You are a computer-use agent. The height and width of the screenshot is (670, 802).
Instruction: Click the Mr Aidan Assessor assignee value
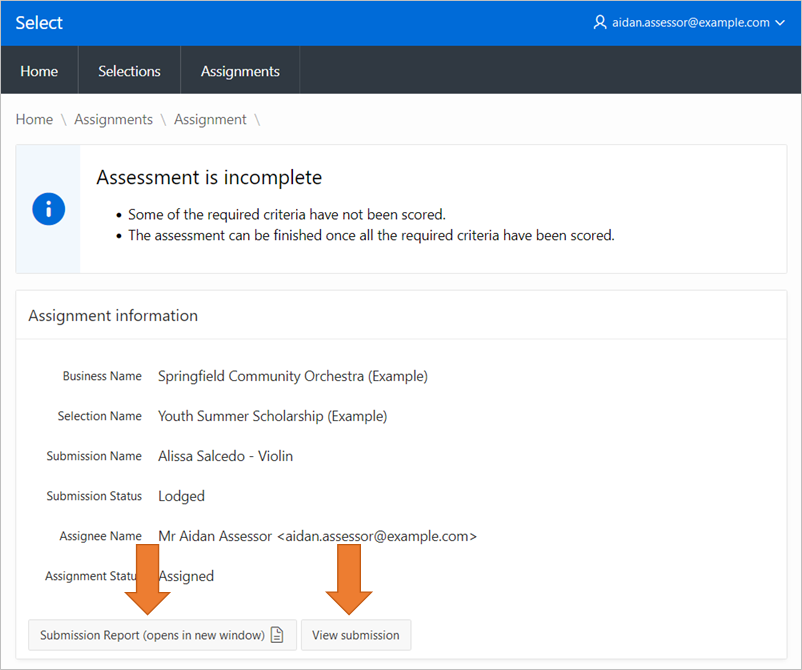point(317,536)
